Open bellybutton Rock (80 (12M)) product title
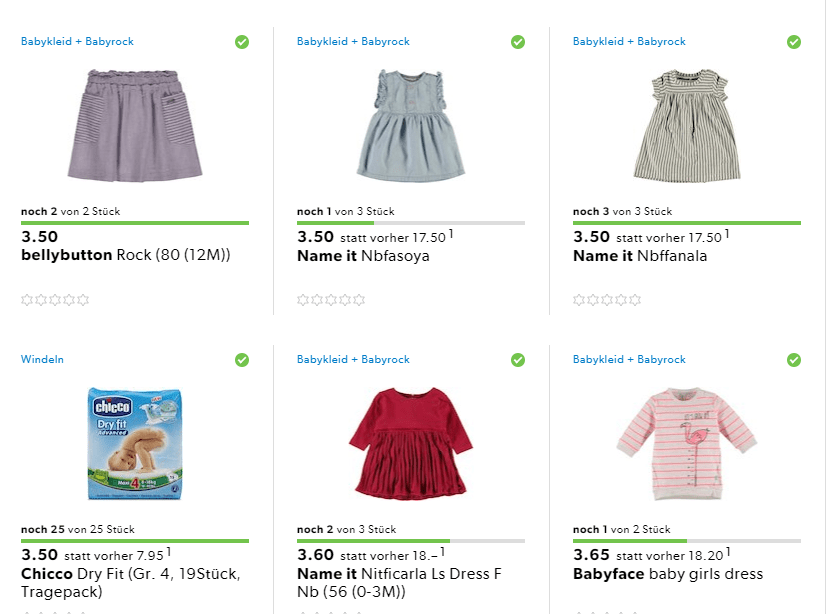This screenshot has width=831, height=614. (126, 255)
